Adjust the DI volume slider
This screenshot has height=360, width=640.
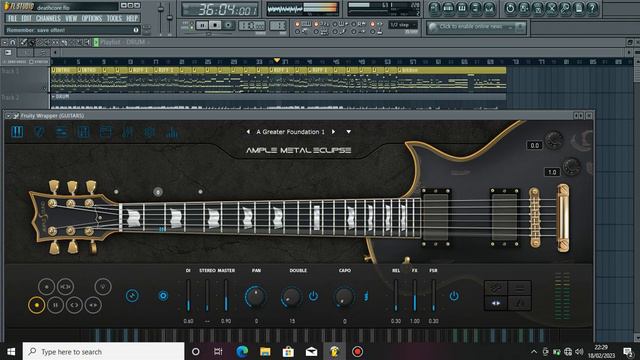188,296
